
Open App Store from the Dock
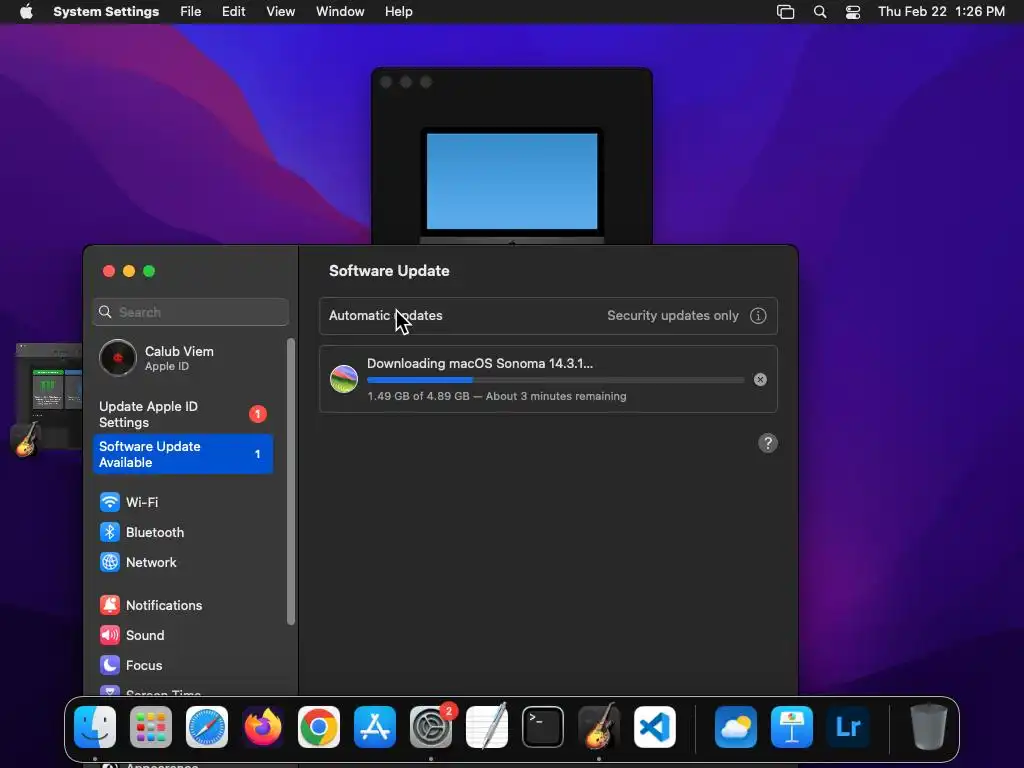pyautogui.click(x=375, y=727)
